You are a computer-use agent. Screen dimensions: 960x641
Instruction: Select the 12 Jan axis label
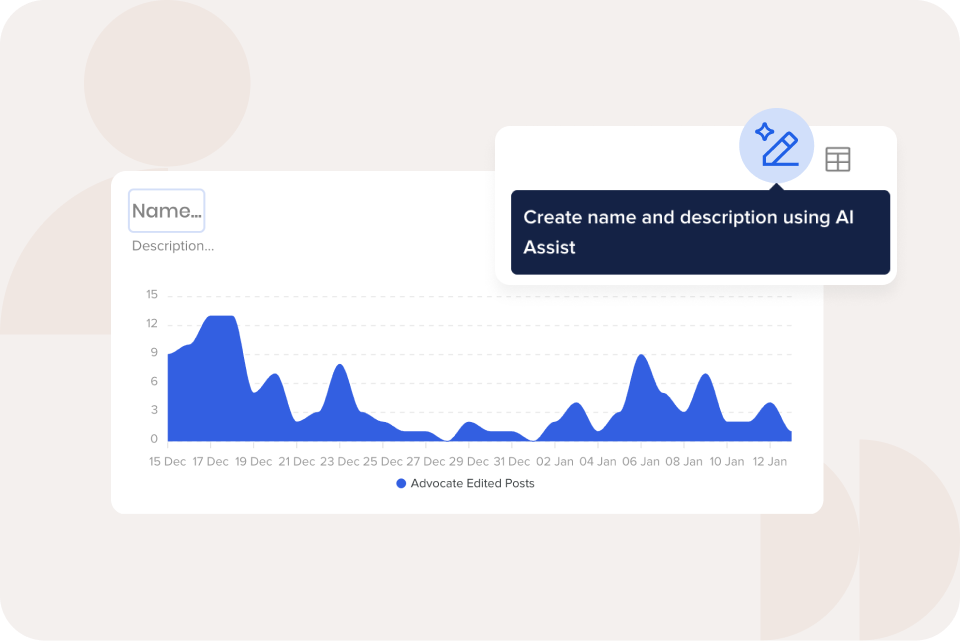coord(770,461)
